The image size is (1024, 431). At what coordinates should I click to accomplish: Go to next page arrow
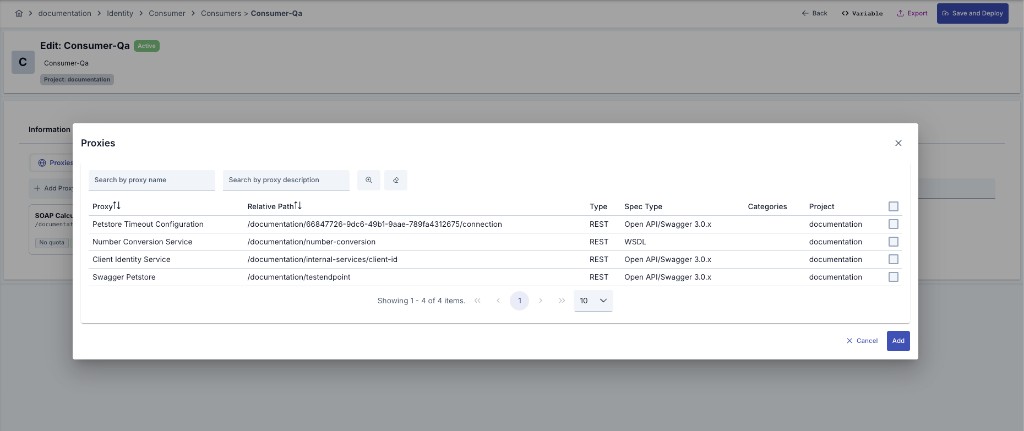point(540,300)
